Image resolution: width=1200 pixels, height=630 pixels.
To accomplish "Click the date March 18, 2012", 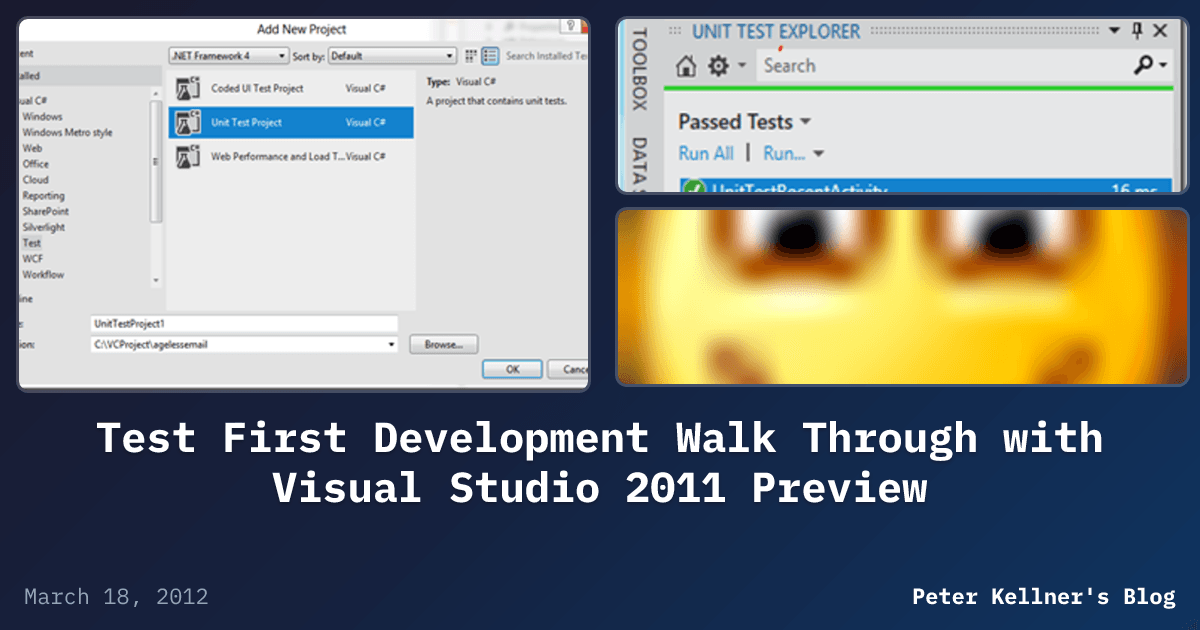I will point(116,597).
